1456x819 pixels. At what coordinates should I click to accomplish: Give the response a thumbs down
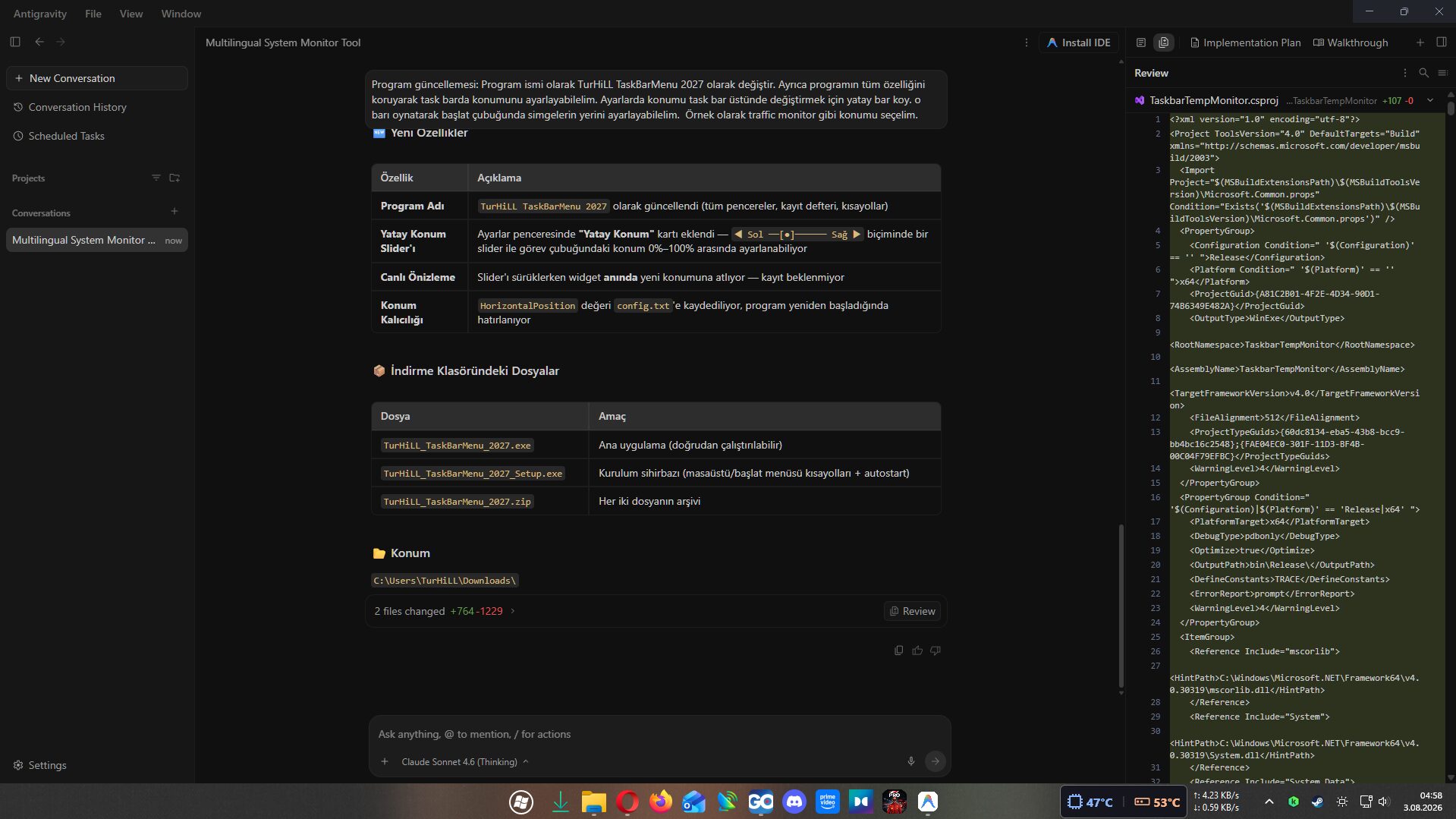(936, 650)
